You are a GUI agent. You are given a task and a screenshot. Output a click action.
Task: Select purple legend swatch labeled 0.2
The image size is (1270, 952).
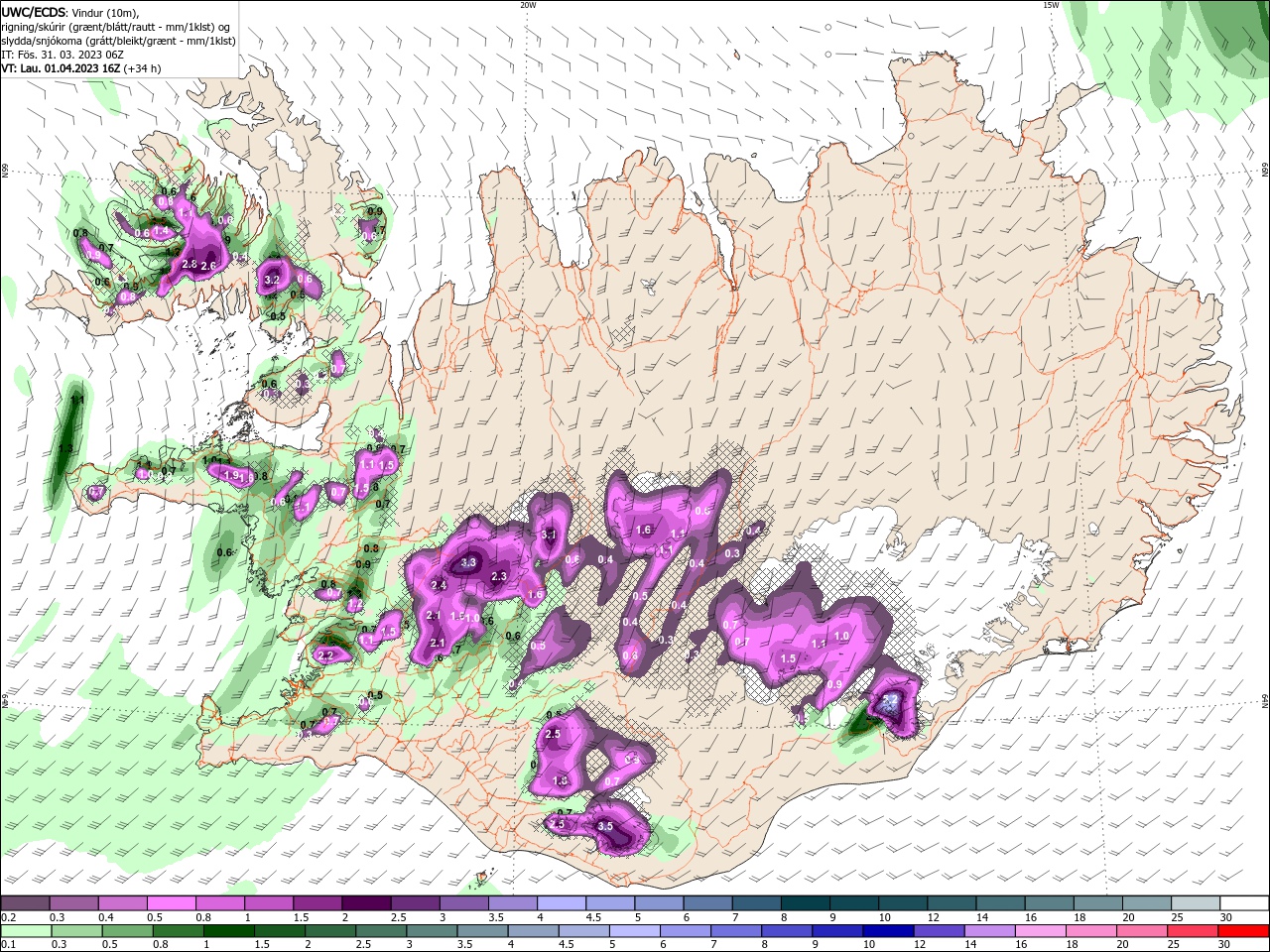(x=25, y=903)
